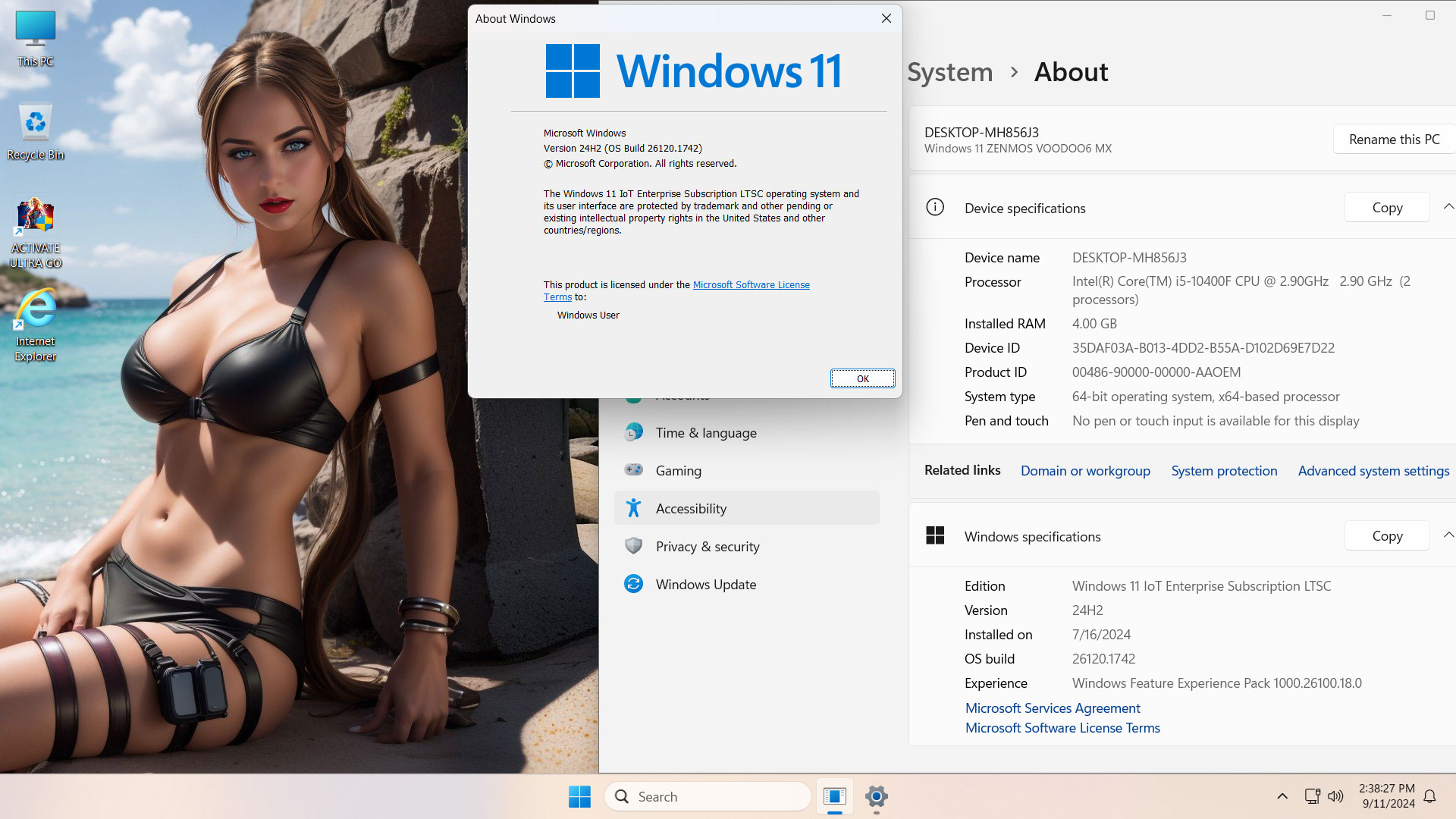
Task: Click the Installed on date 7/16/2024
Action: 1101,635
